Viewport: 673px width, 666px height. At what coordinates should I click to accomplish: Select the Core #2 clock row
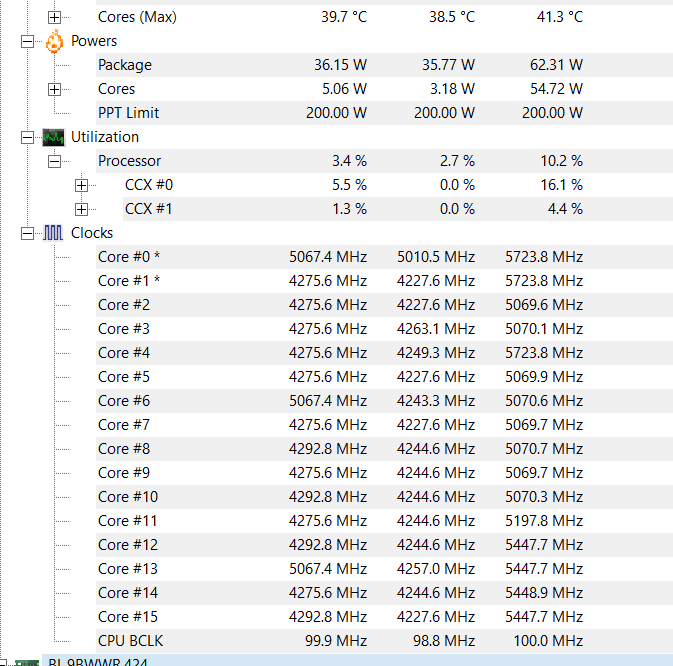[x=384, y=306]
